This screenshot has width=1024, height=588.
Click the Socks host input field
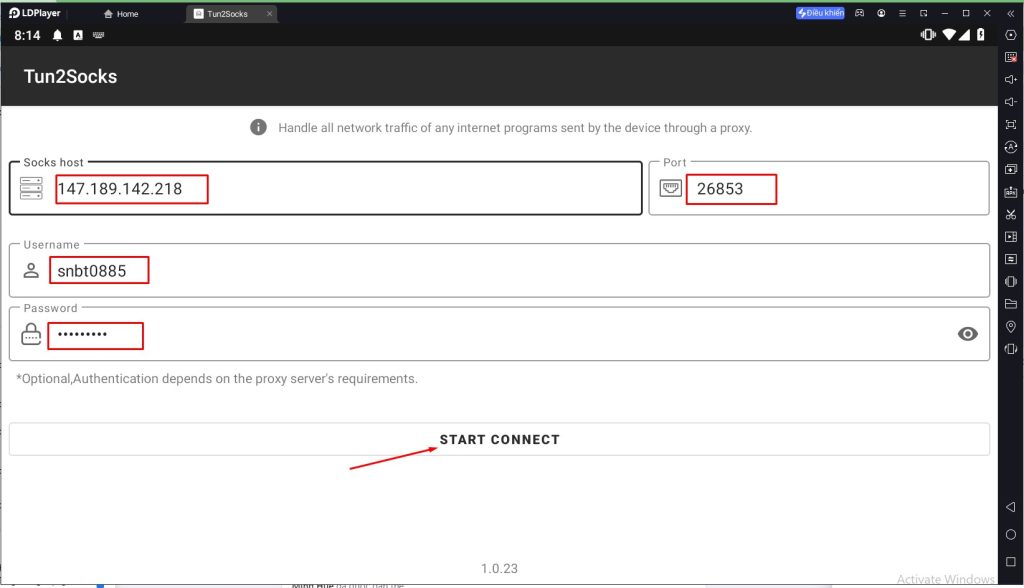pos(340,188)
